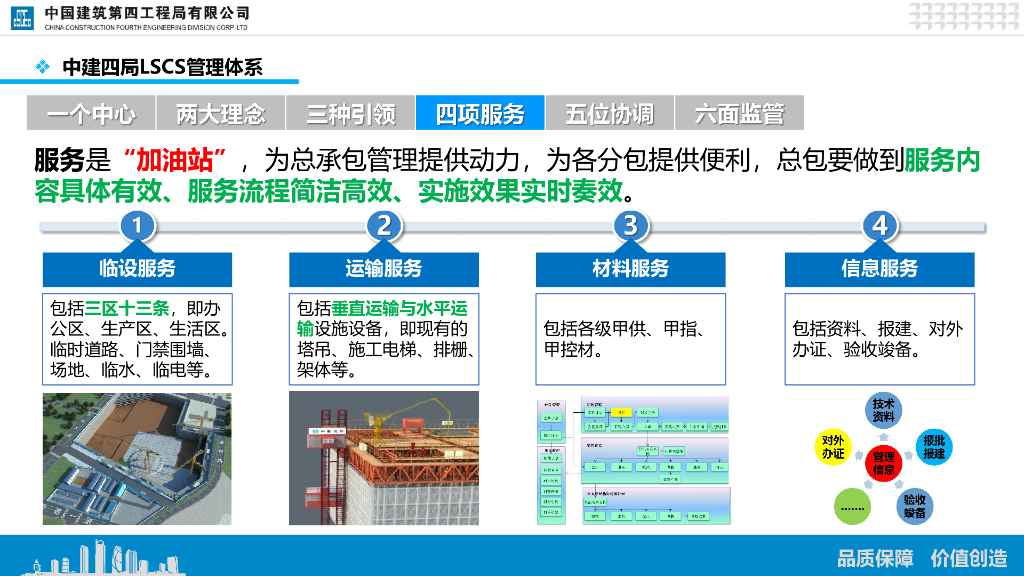Click the number 2 circle marker
Viewport: 1024px width, 576px height.
point(384,226)
